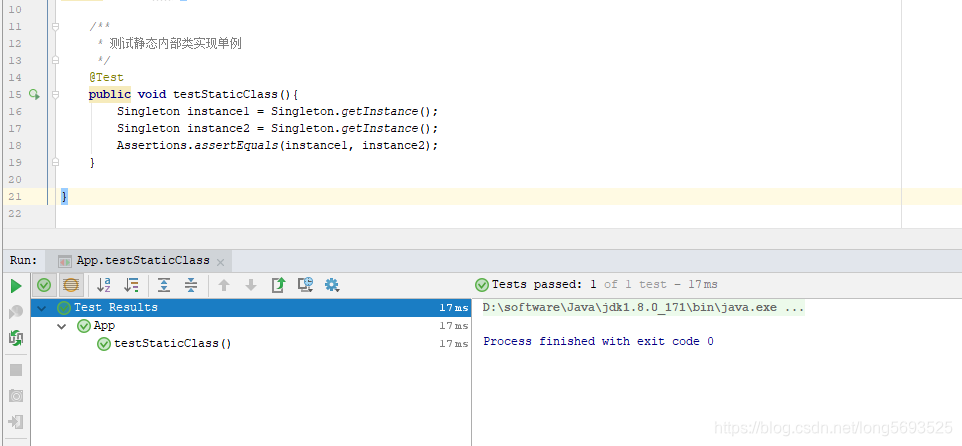Click getInstance call on line 17

380,128
